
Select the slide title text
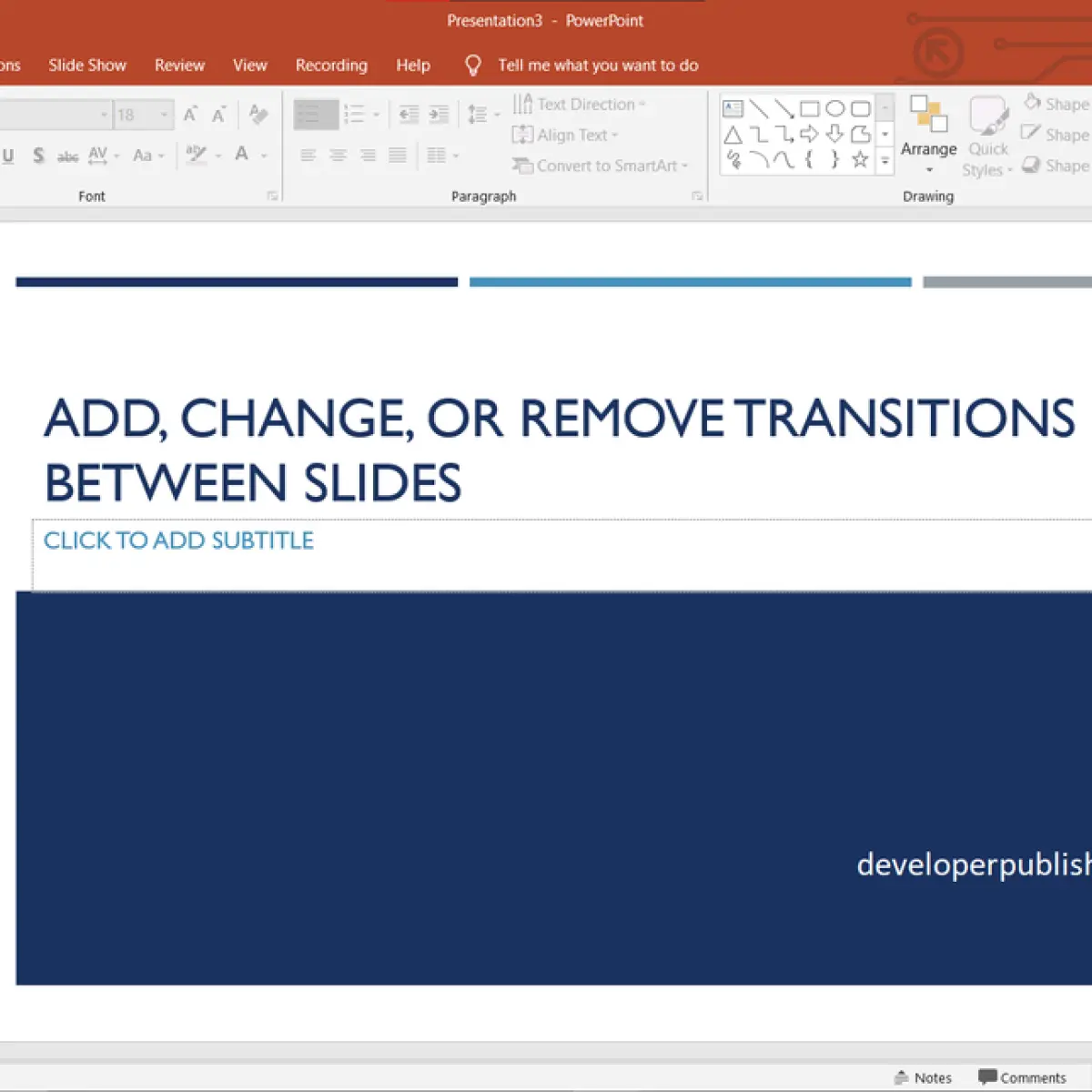(559, 450)
